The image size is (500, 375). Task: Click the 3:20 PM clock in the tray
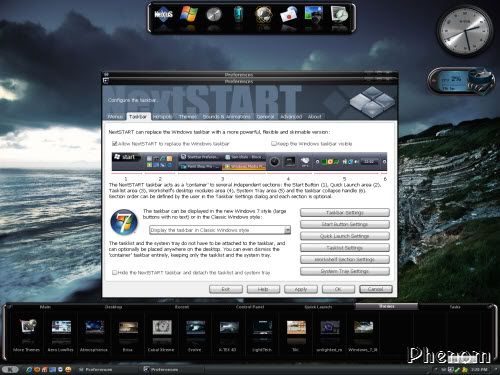[x=479, y=369]
